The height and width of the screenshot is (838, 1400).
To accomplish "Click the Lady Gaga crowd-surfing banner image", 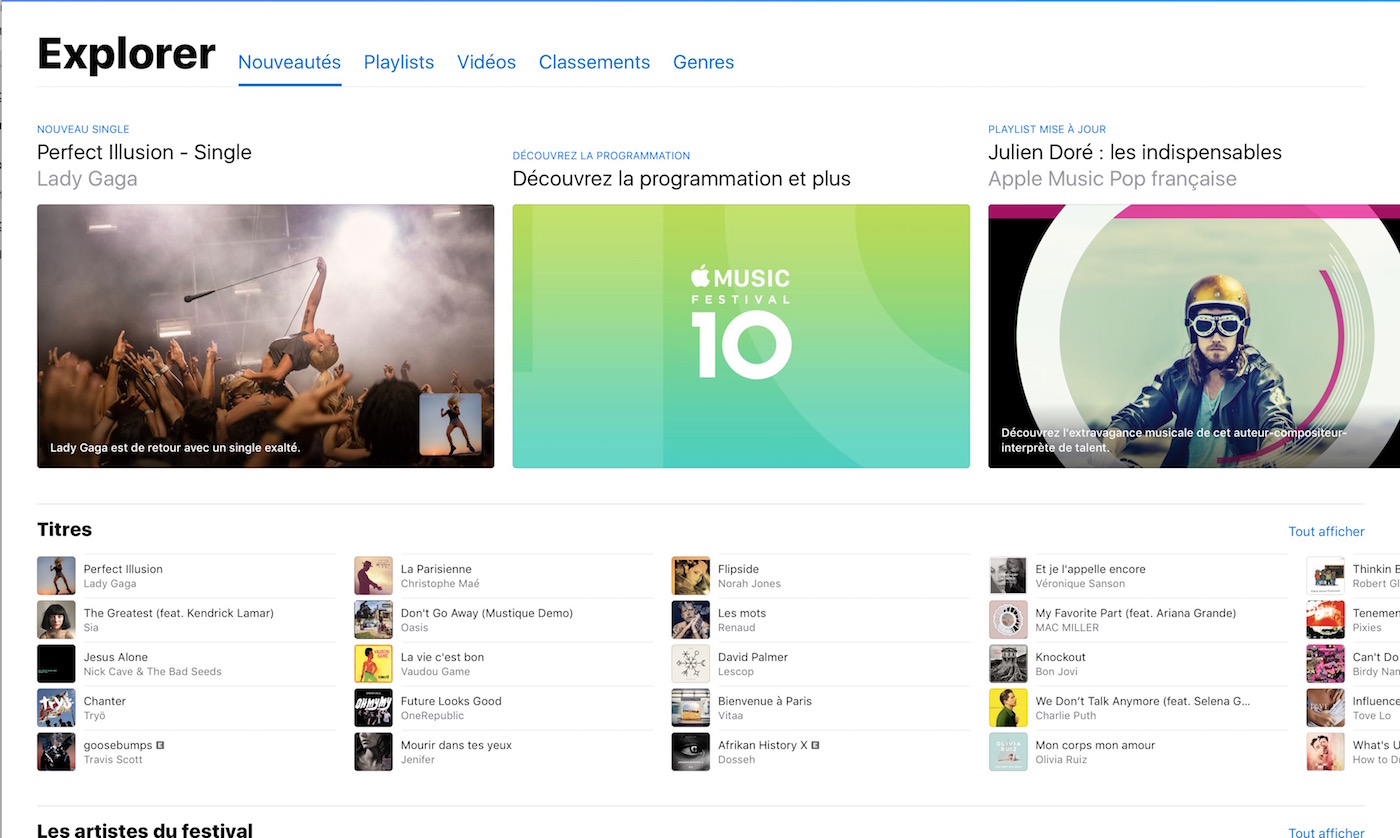I will click(265, 336).
